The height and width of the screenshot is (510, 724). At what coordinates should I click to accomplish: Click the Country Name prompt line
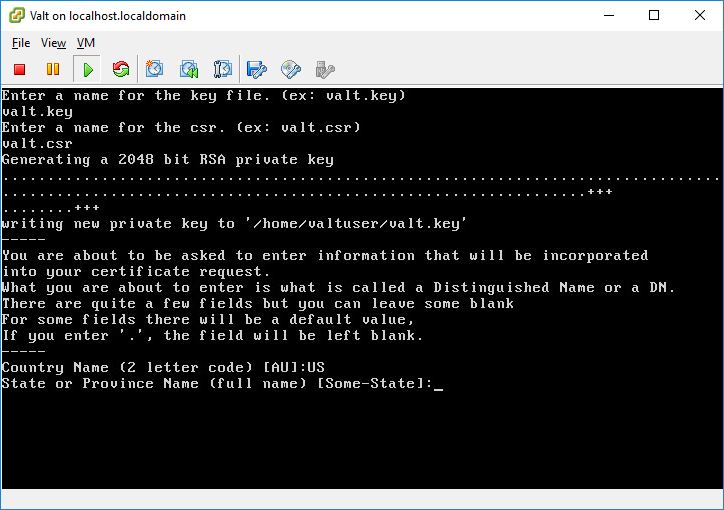pyautogui.click(x=163, y=367)
